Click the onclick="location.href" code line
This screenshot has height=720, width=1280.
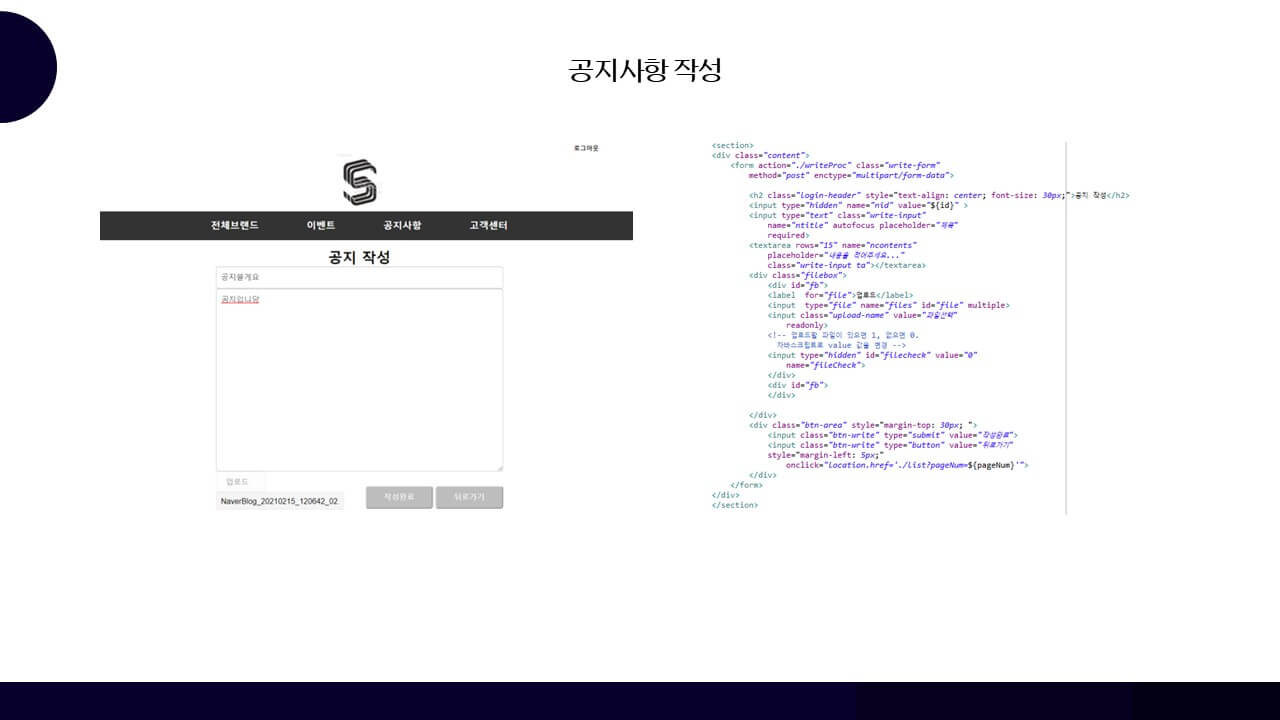point(907,465)
